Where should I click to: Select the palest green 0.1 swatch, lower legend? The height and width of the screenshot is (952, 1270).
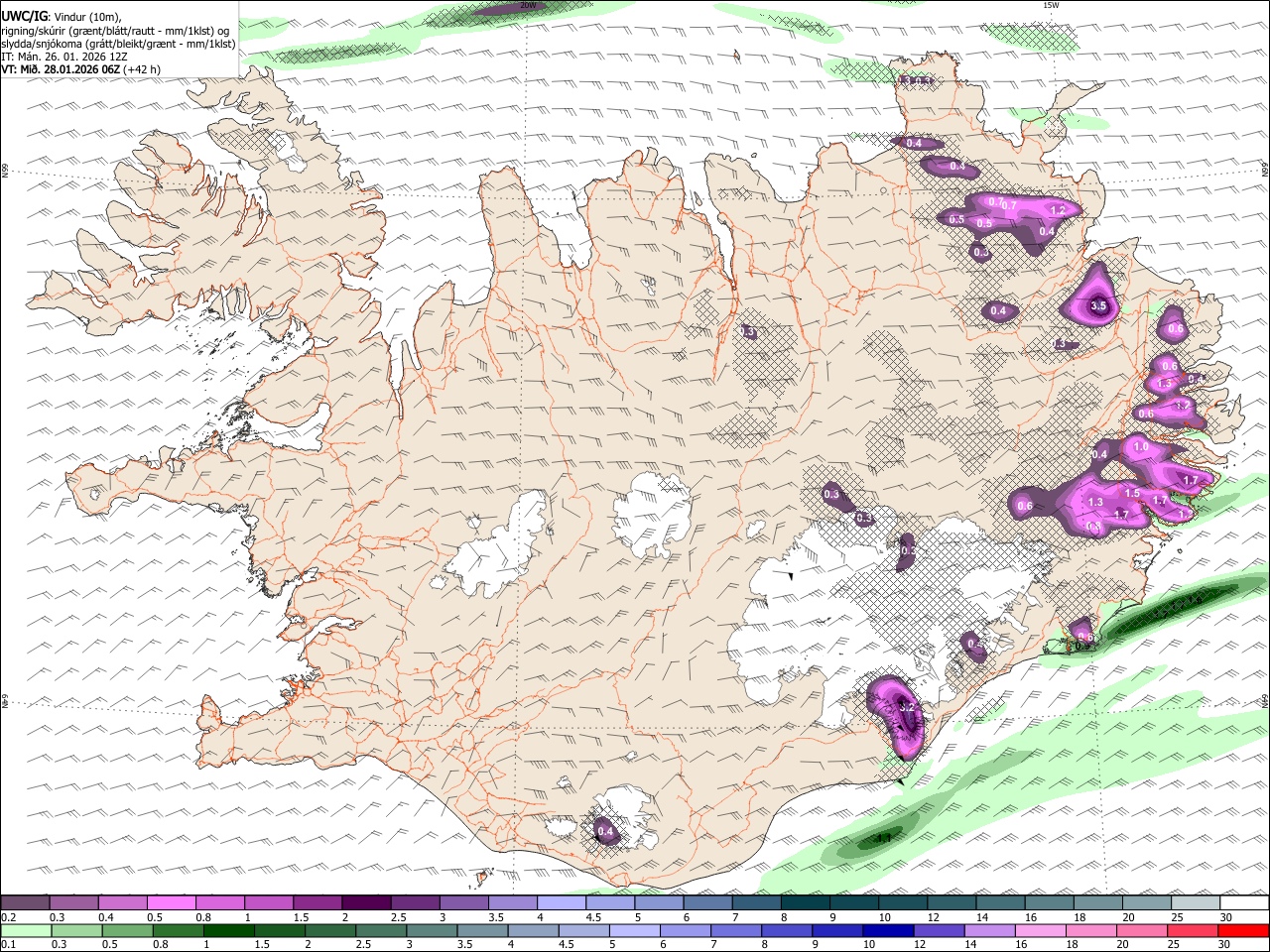point(25,931)
